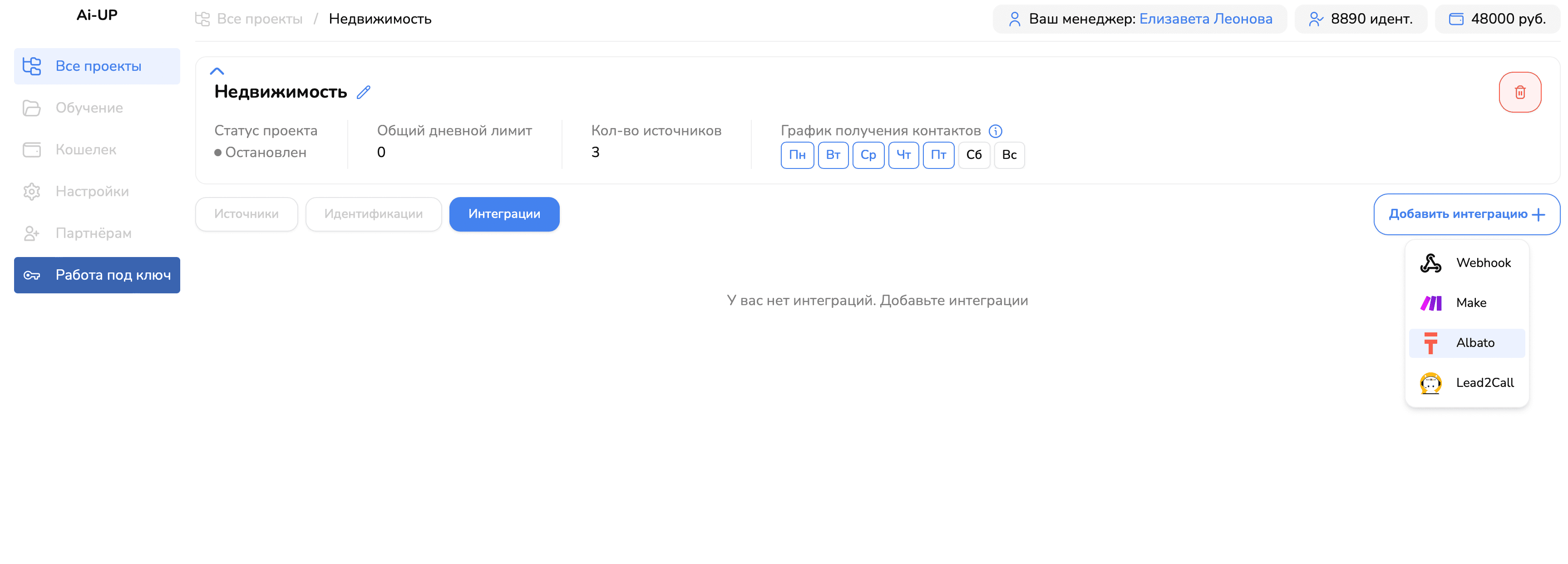
Task: Collapse the Недвижимость project card
Action: [x=217, y=71]
